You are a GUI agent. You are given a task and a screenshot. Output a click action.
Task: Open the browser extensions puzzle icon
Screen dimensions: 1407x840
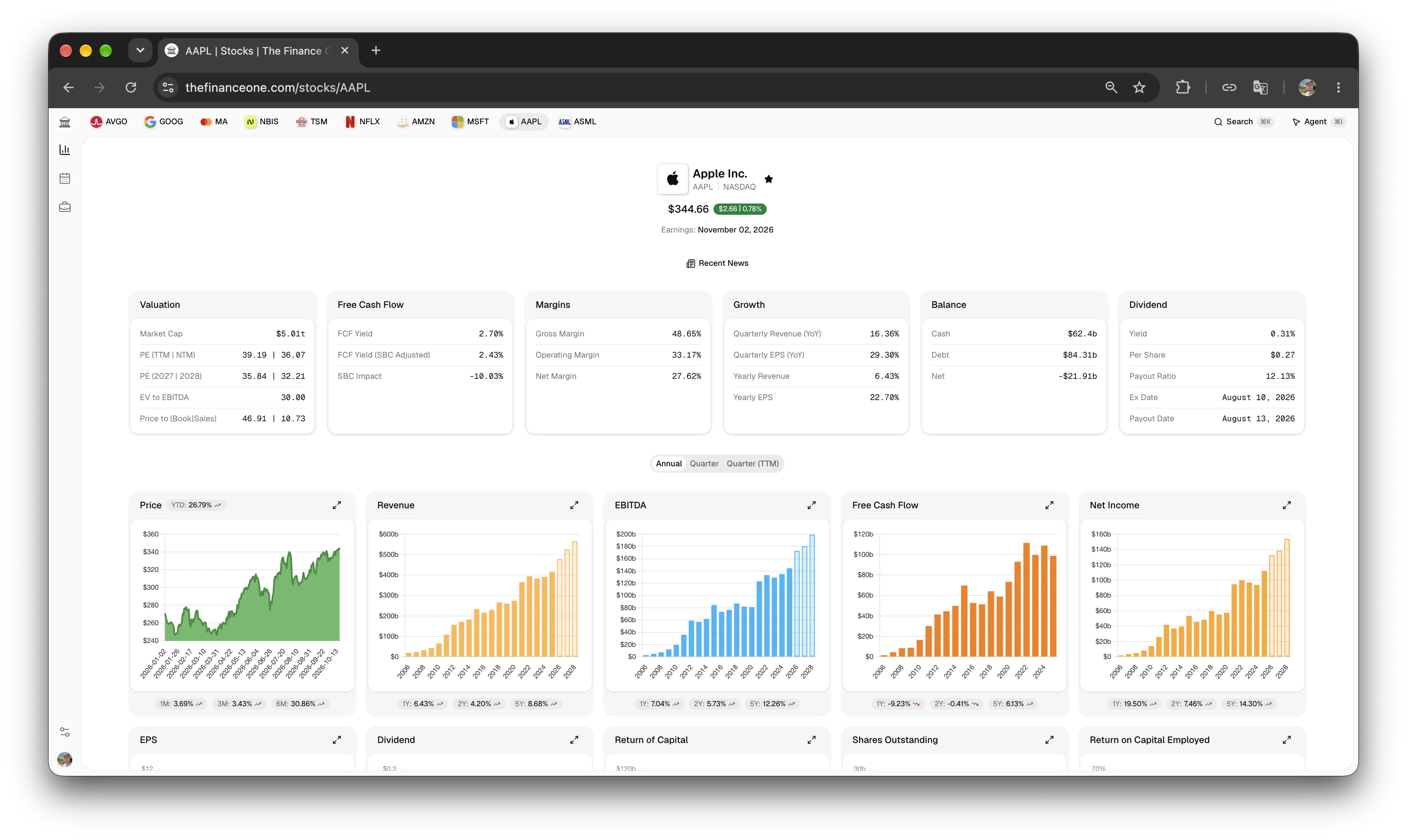tap(1183, 87)
